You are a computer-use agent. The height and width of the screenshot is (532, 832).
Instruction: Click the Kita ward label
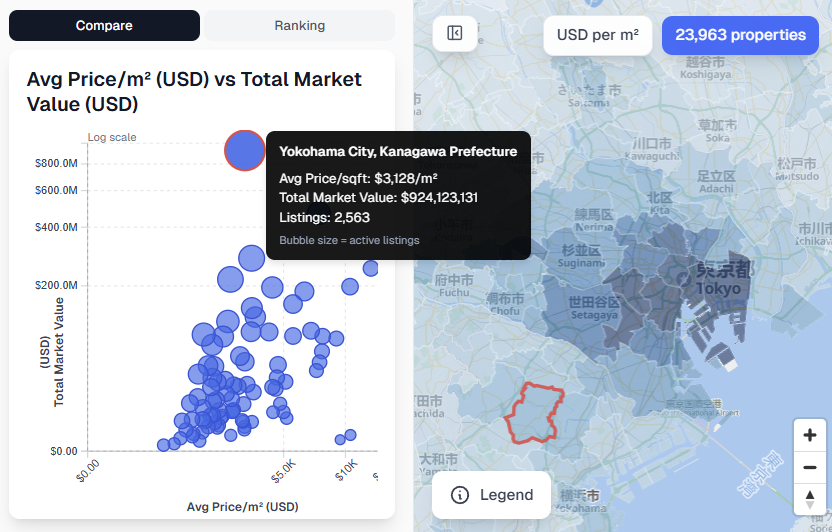660,203
